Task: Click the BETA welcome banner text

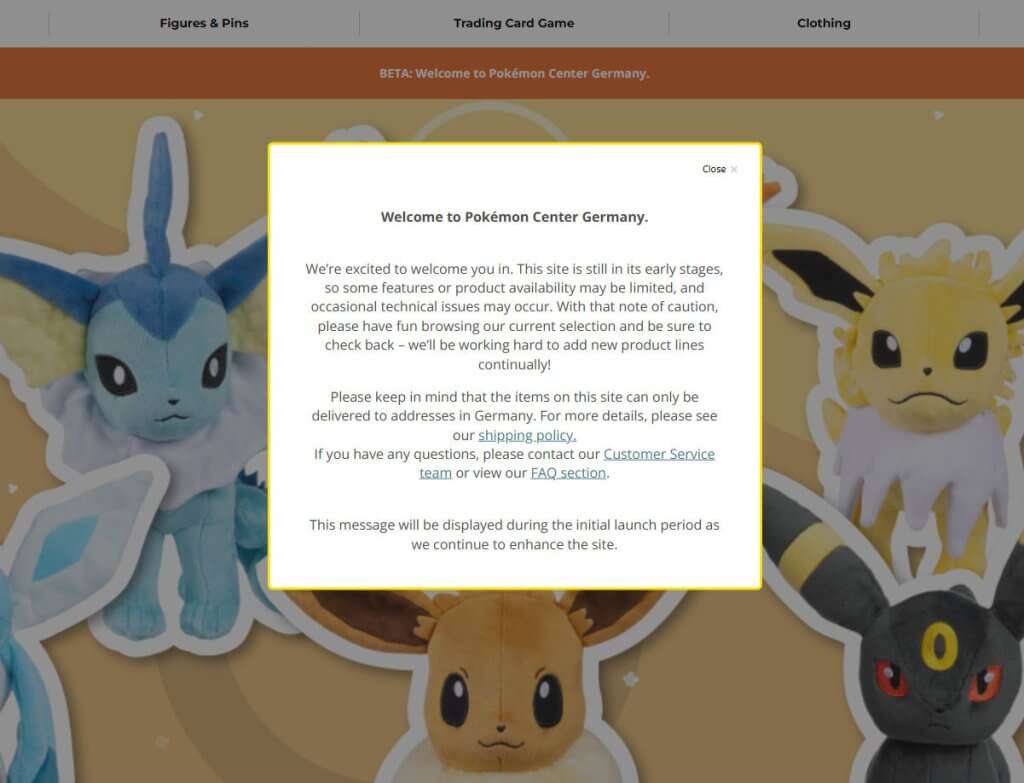Action: click(x=514, y=73)
